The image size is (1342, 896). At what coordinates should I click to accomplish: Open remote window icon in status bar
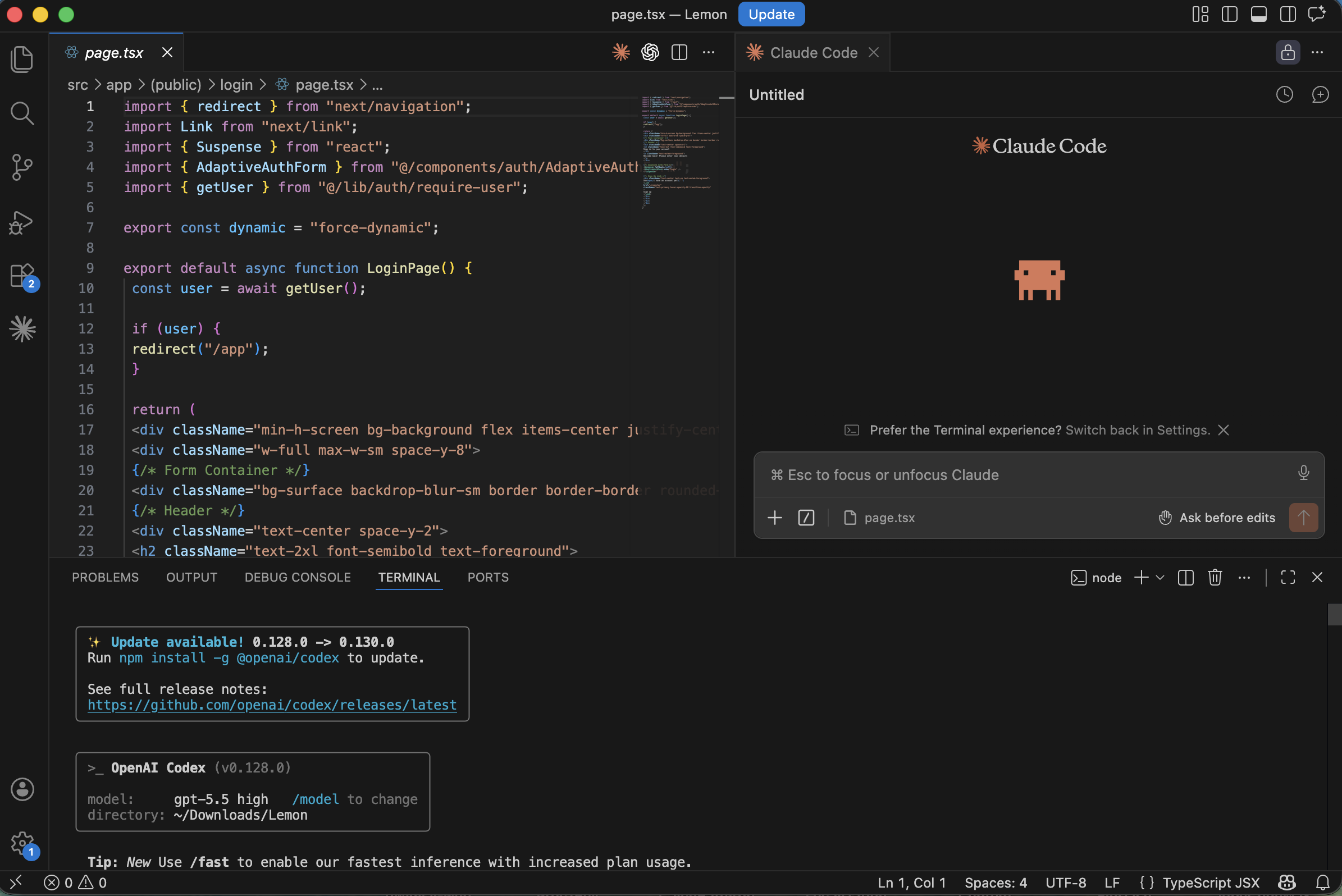[16, 883]
